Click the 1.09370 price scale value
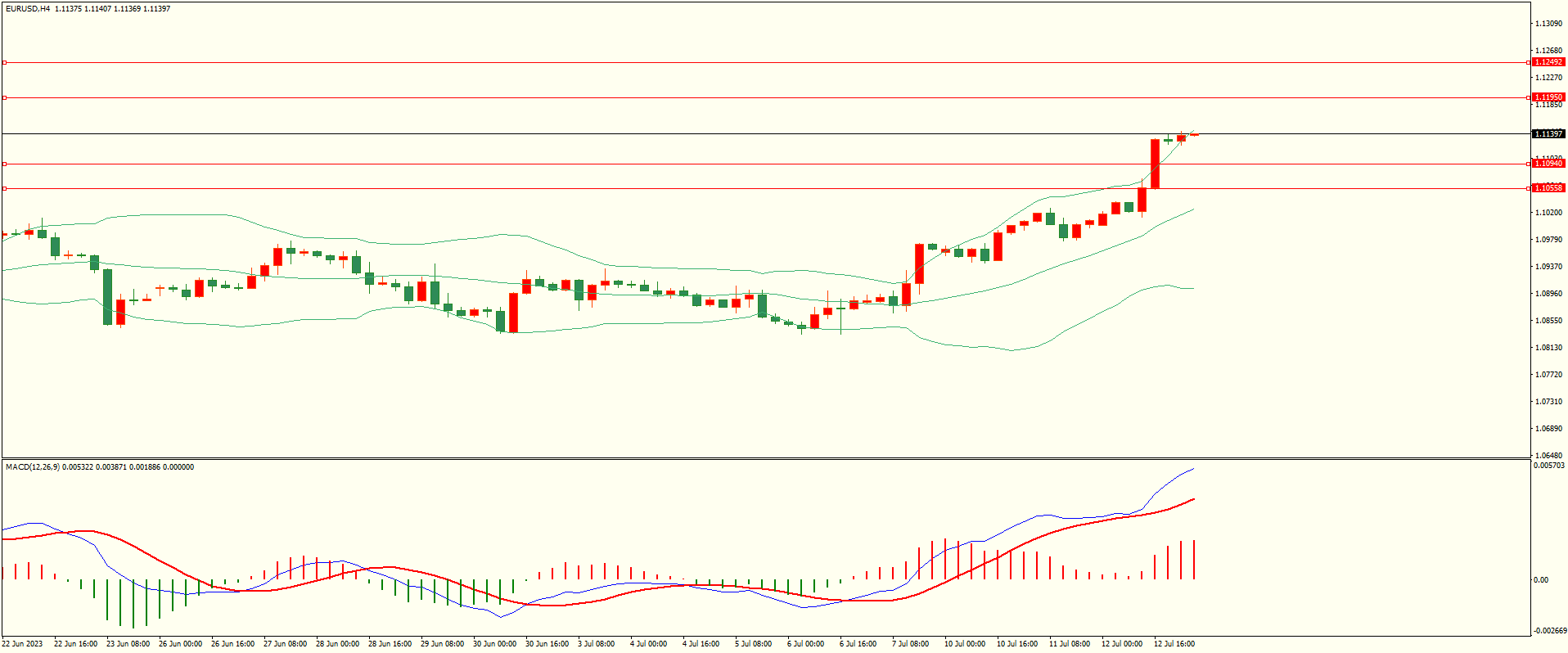Screen dimensions: 1568x653 (1549, 267)
